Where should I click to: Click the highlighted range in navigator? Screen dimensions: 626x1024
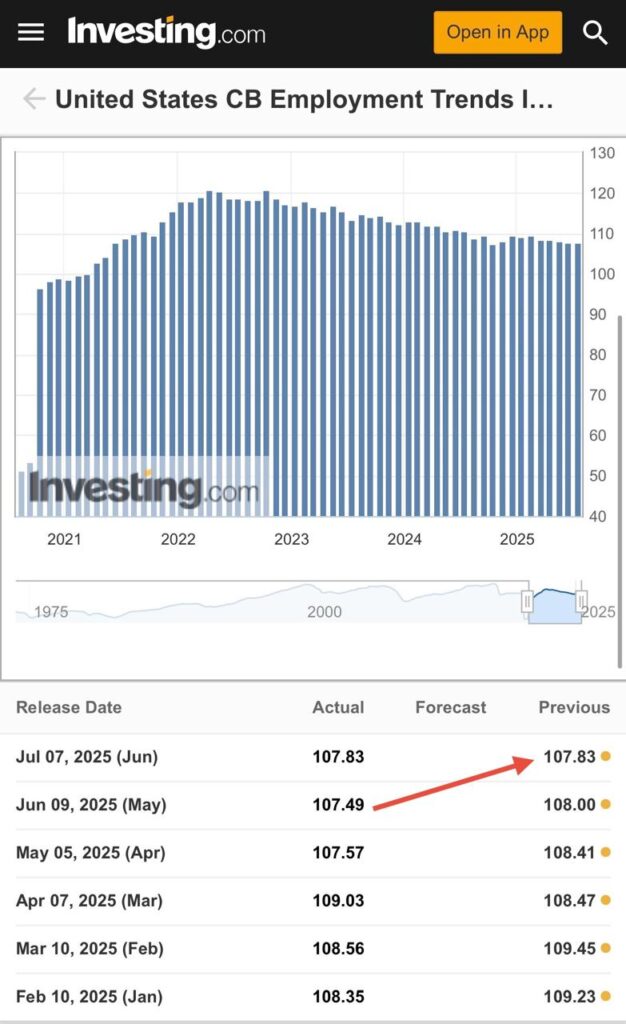tap(554, 606)
